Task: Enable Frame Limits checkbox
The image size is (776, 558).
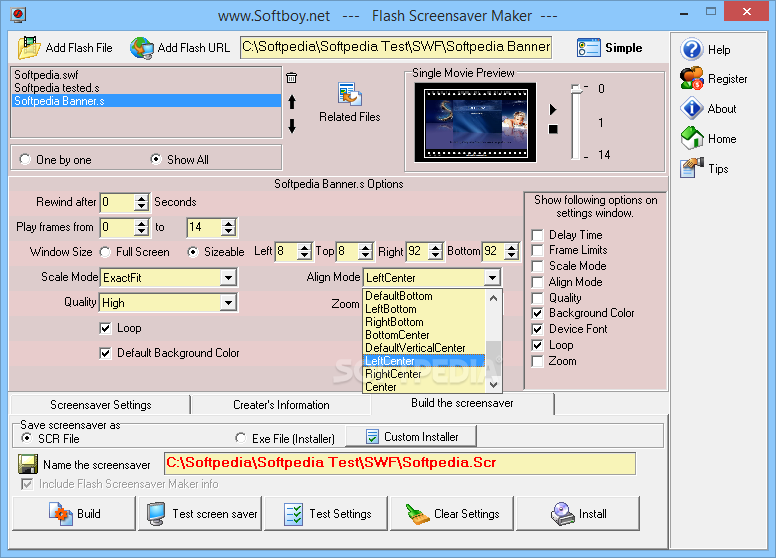Action: pyautogui.click(x=537, y=250)
